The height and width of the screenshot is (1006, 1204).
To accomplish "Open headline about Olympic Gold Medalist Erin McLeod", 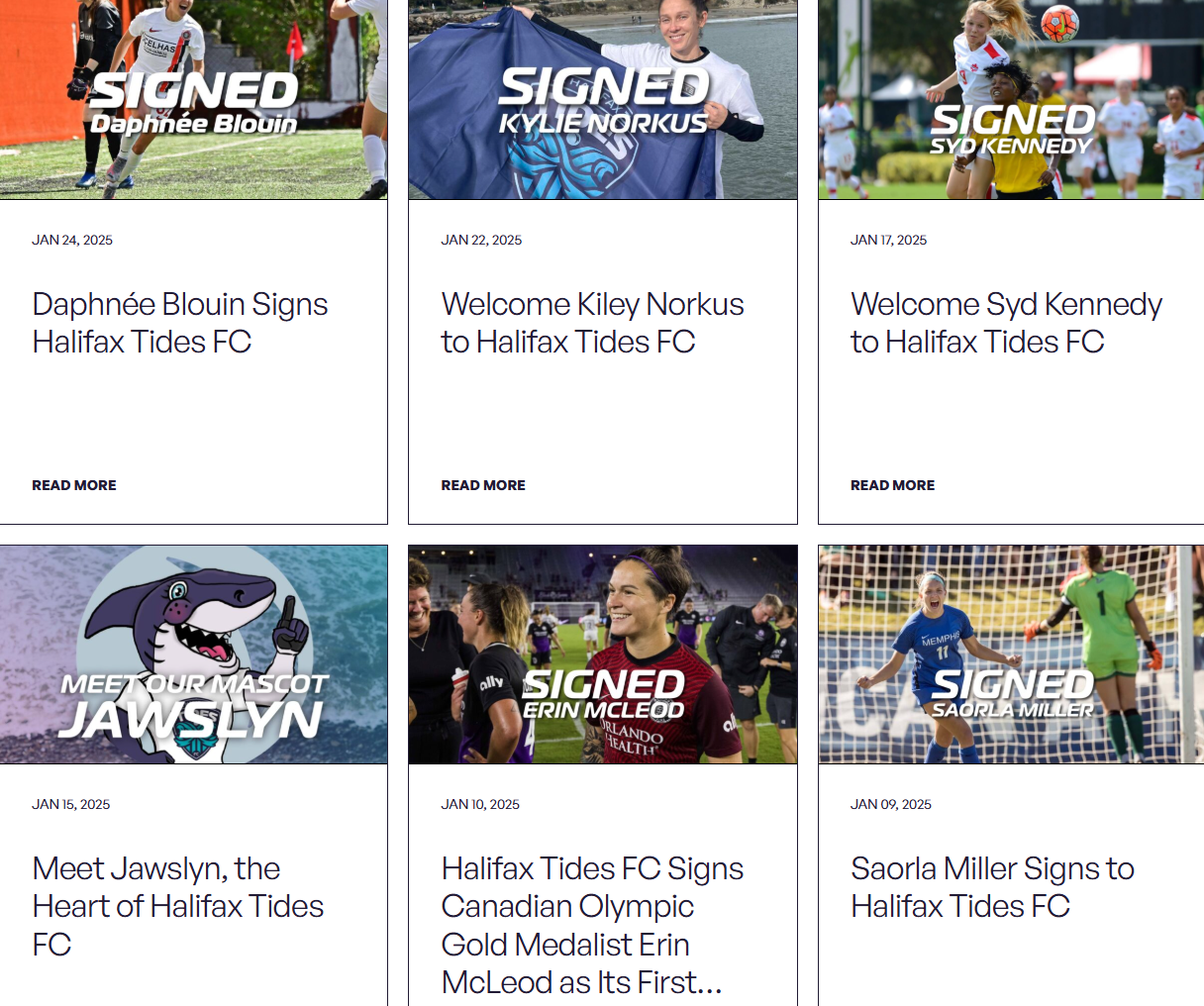I will (x=592, y=925).
